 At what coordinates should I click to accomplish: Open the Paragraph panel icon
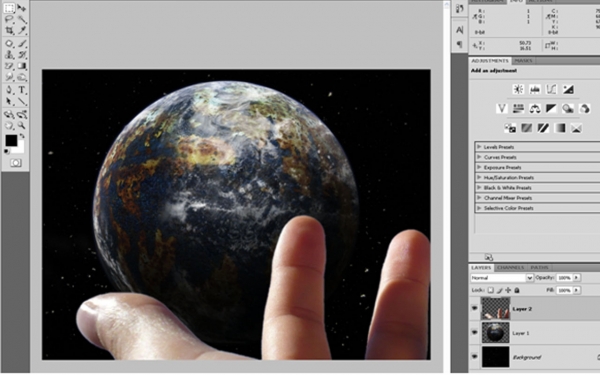click(x=460, y=44)
